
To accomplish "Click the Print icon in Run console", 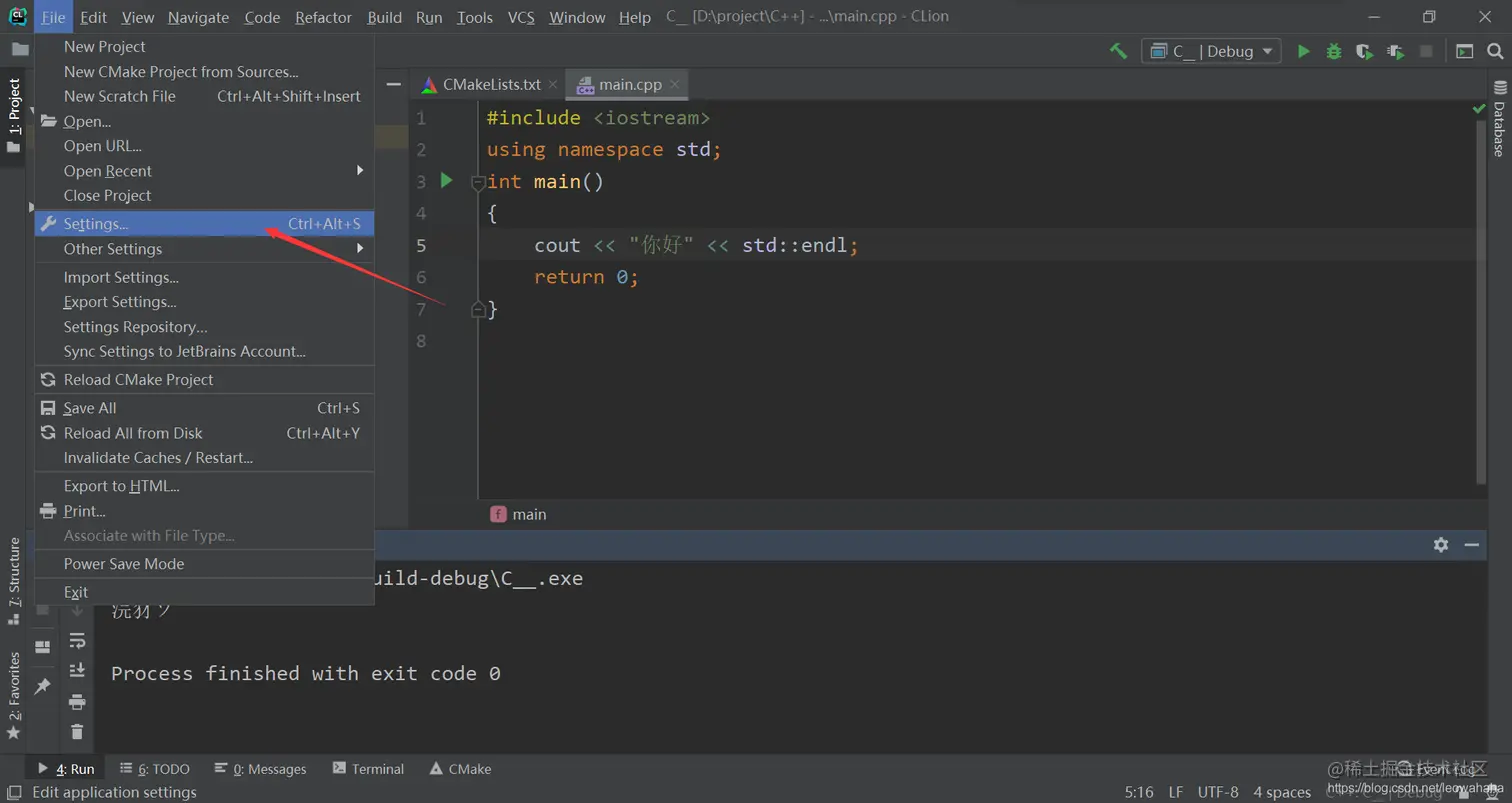I will tap(77, 701).
